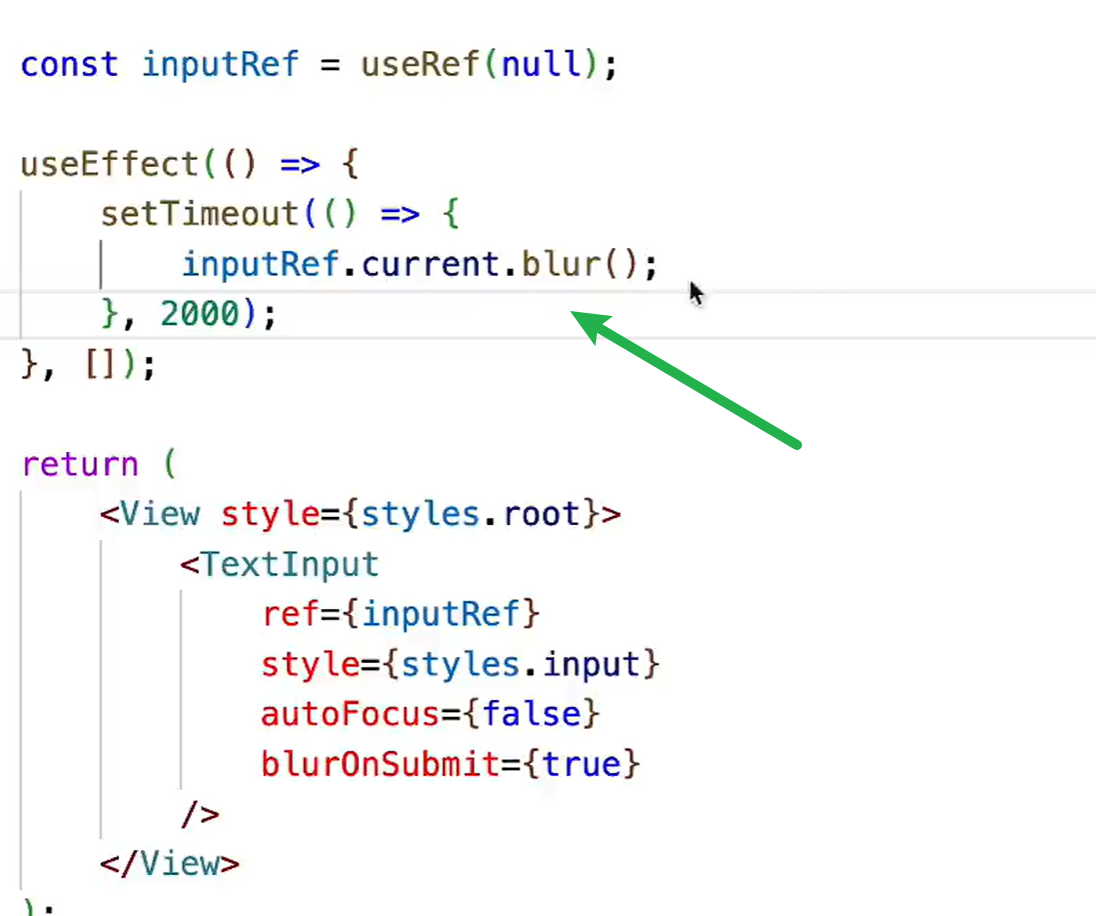The image size is (1096, 916).
Task: Click "styles.input" style value
Action: [x=521, y=664]
